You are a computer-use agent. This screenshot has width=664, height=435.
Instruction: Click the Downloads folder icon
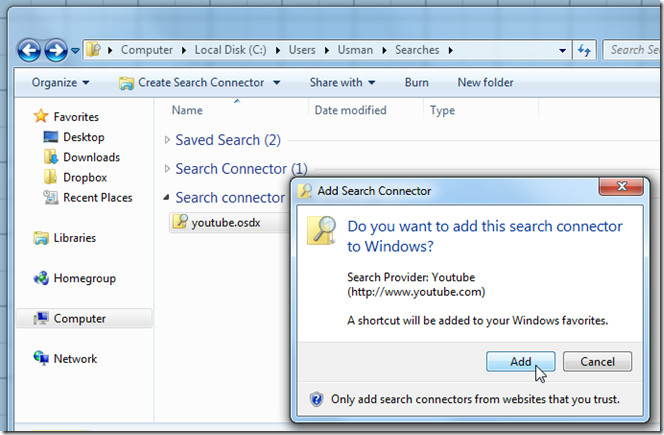click(x=50, y=157)
